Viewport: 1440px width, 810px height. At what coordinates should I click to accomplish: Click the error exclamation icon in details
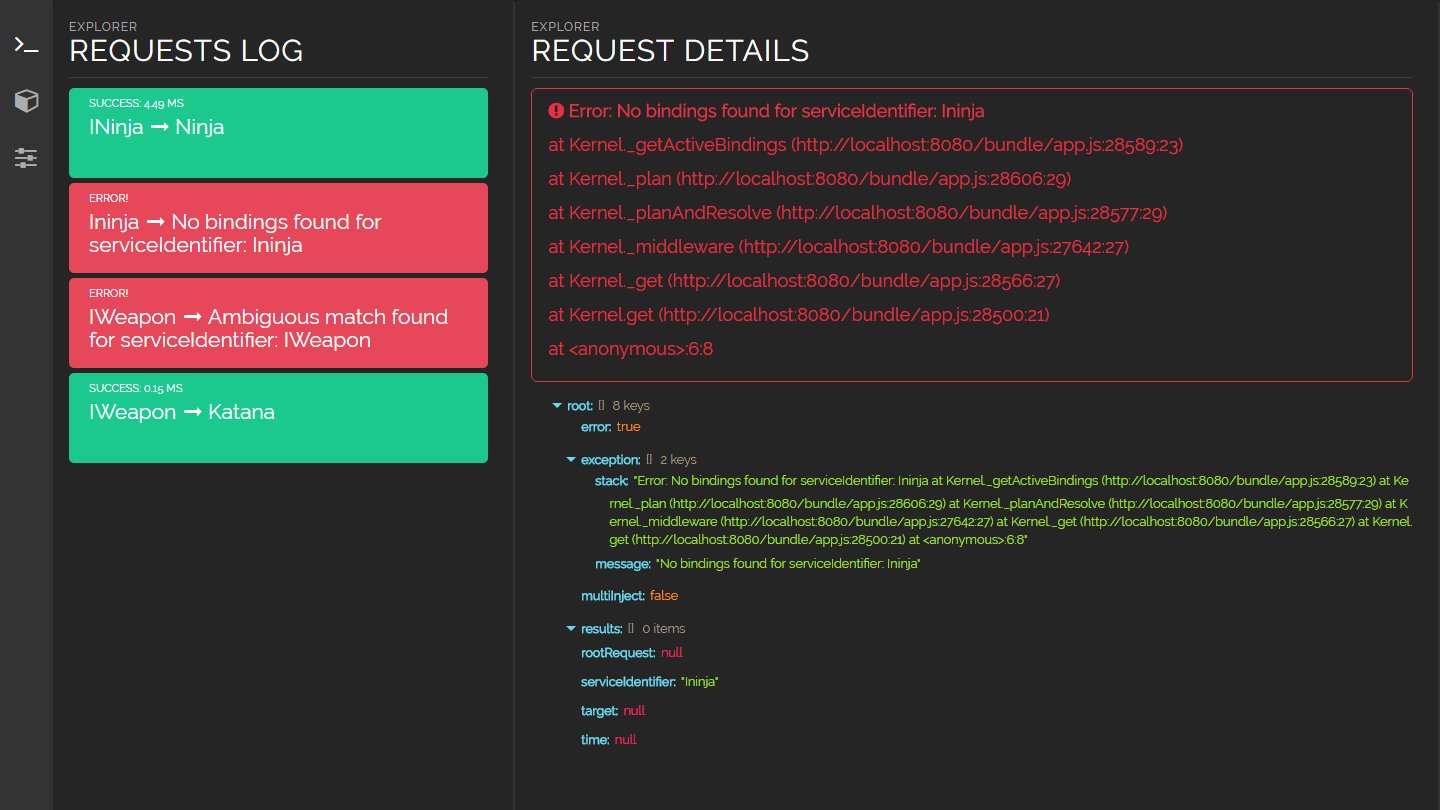point(556,111)
